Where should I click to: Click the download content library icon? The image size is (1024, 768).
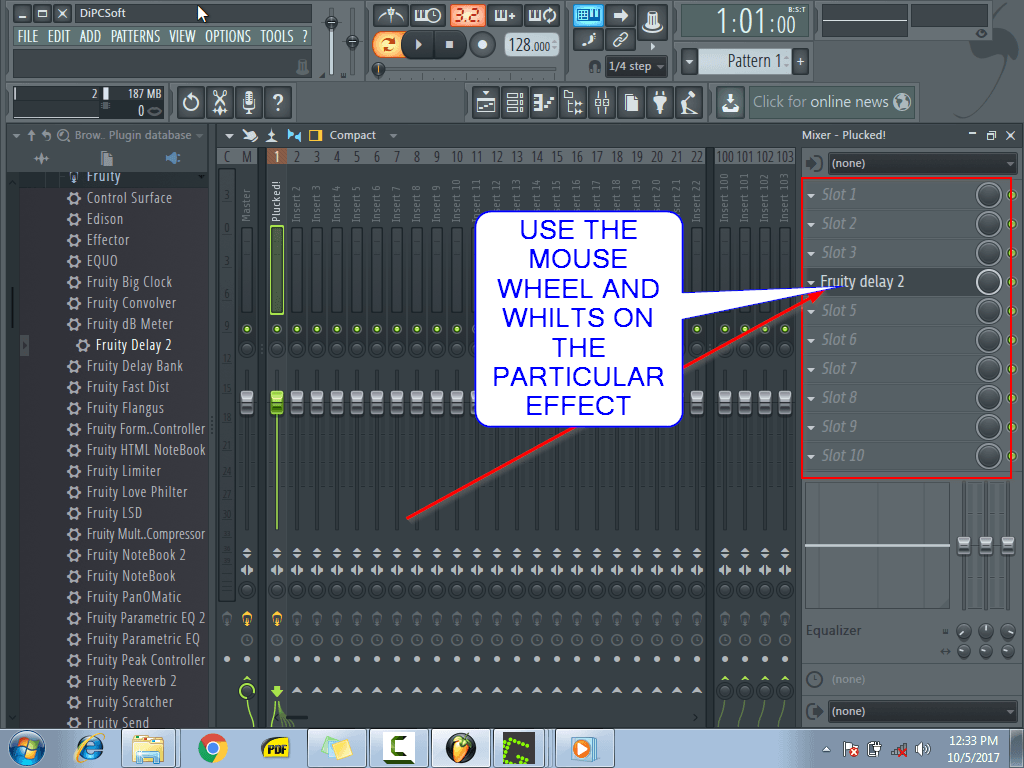click(730, 103)
